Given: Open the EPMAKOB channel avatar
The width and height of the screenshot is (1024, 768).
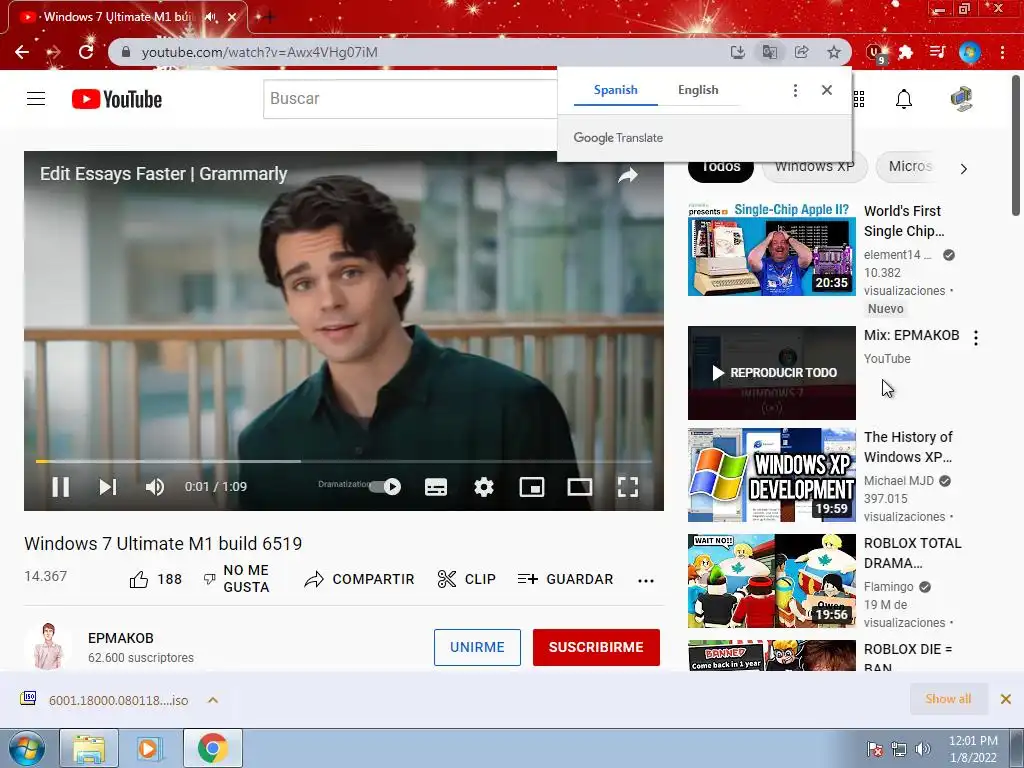Looking at the screenshot, I should pos(48,646).
